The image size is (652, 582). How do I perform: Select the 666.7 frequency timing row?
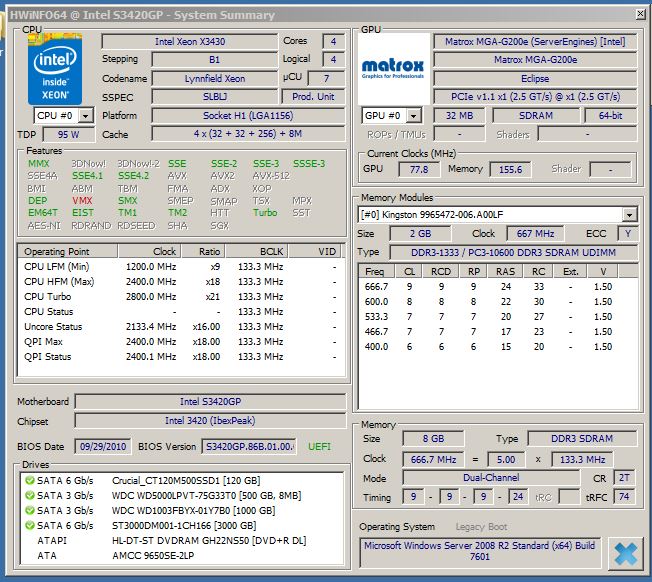(x=498, y=287)
